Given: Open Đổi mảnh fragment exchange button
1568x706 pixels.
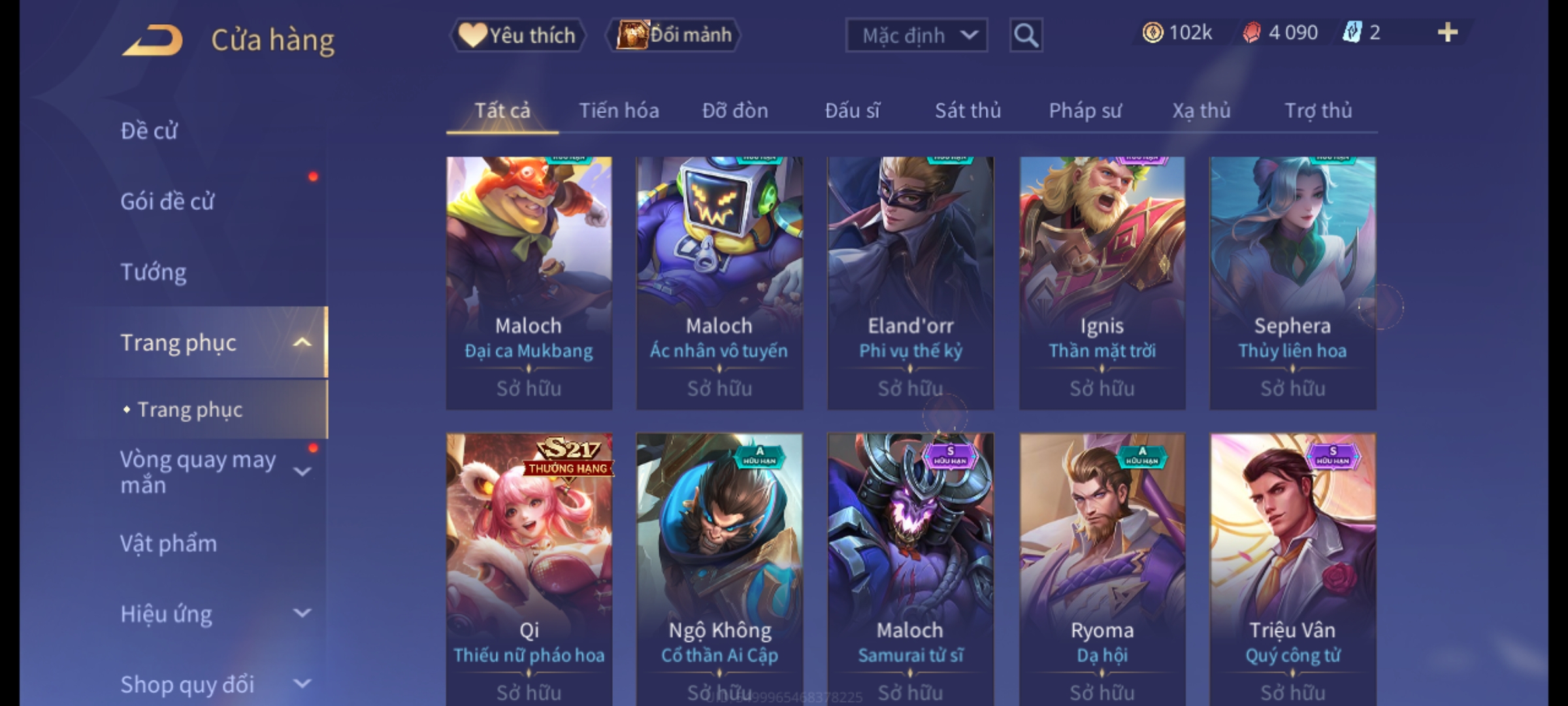Looking at the screenshot, I should 674,35.
